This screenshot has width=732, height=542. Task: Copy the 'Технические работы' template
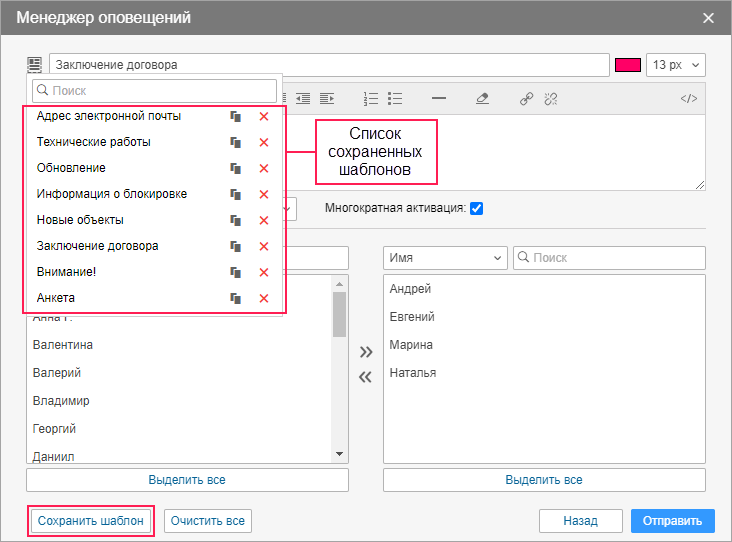tap(236, 142)
